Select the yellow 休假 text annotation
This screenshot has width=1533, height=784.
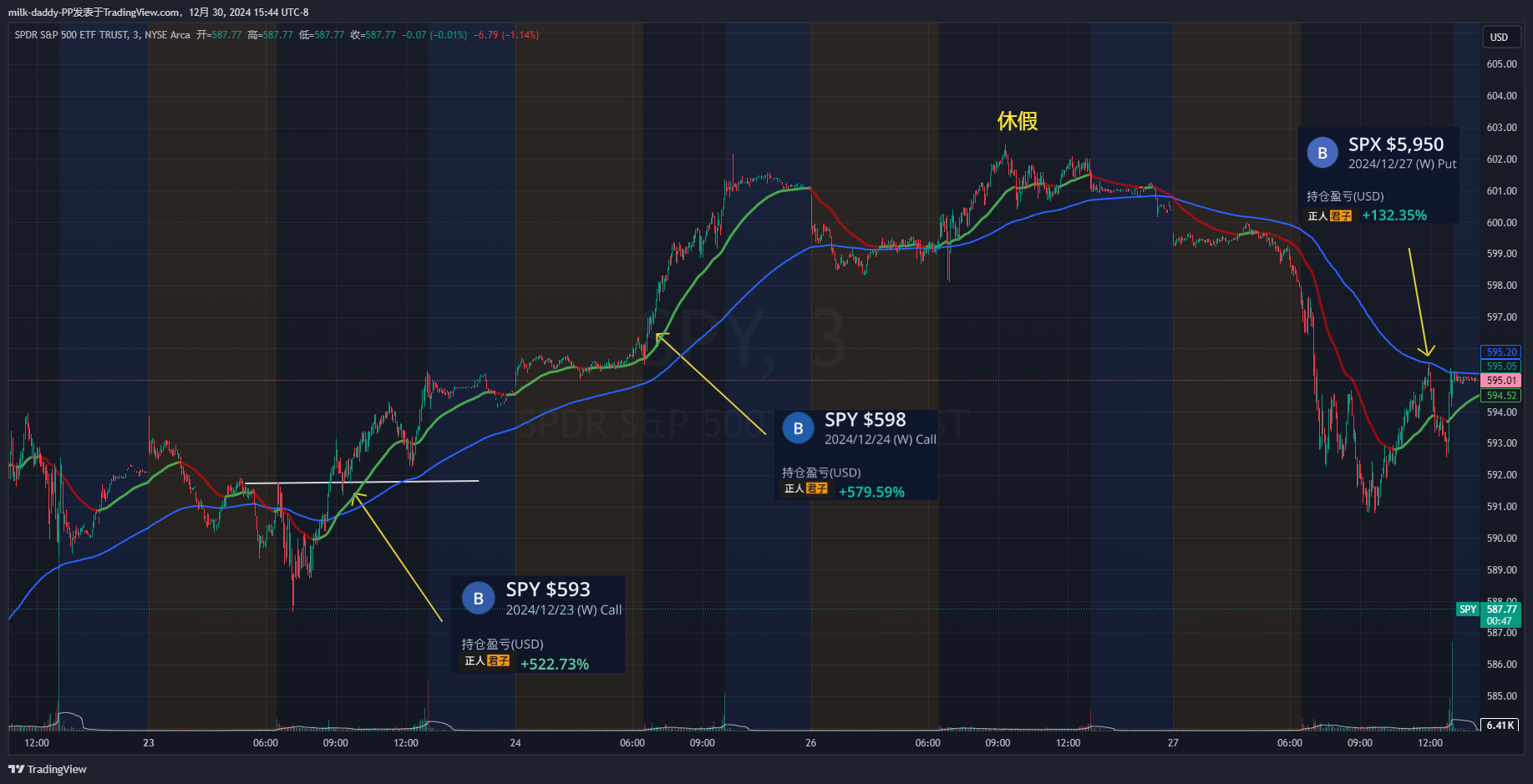(1017, 122)
